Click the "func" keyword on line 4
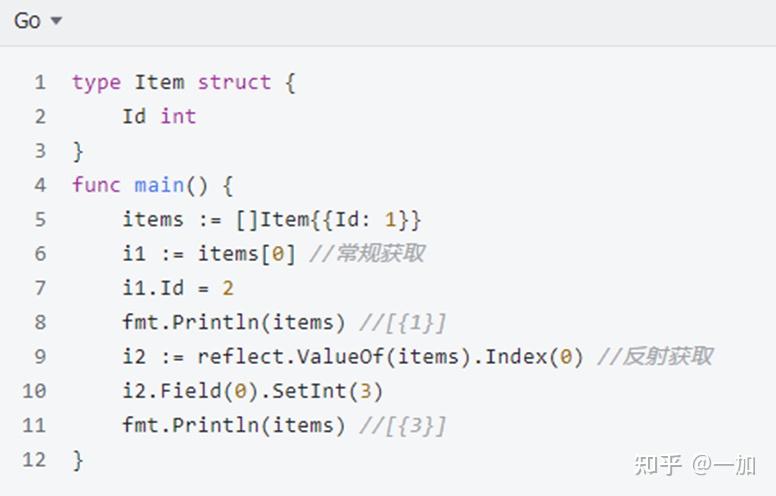776x496 pixels. click(96, 185)
